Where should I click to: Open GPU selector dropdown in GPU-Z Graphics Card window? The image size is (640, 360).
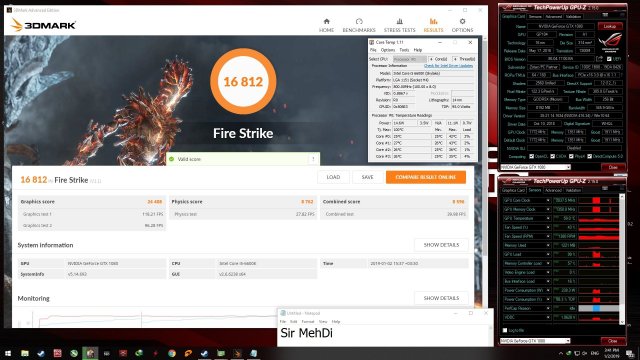(x=535, y=167)
